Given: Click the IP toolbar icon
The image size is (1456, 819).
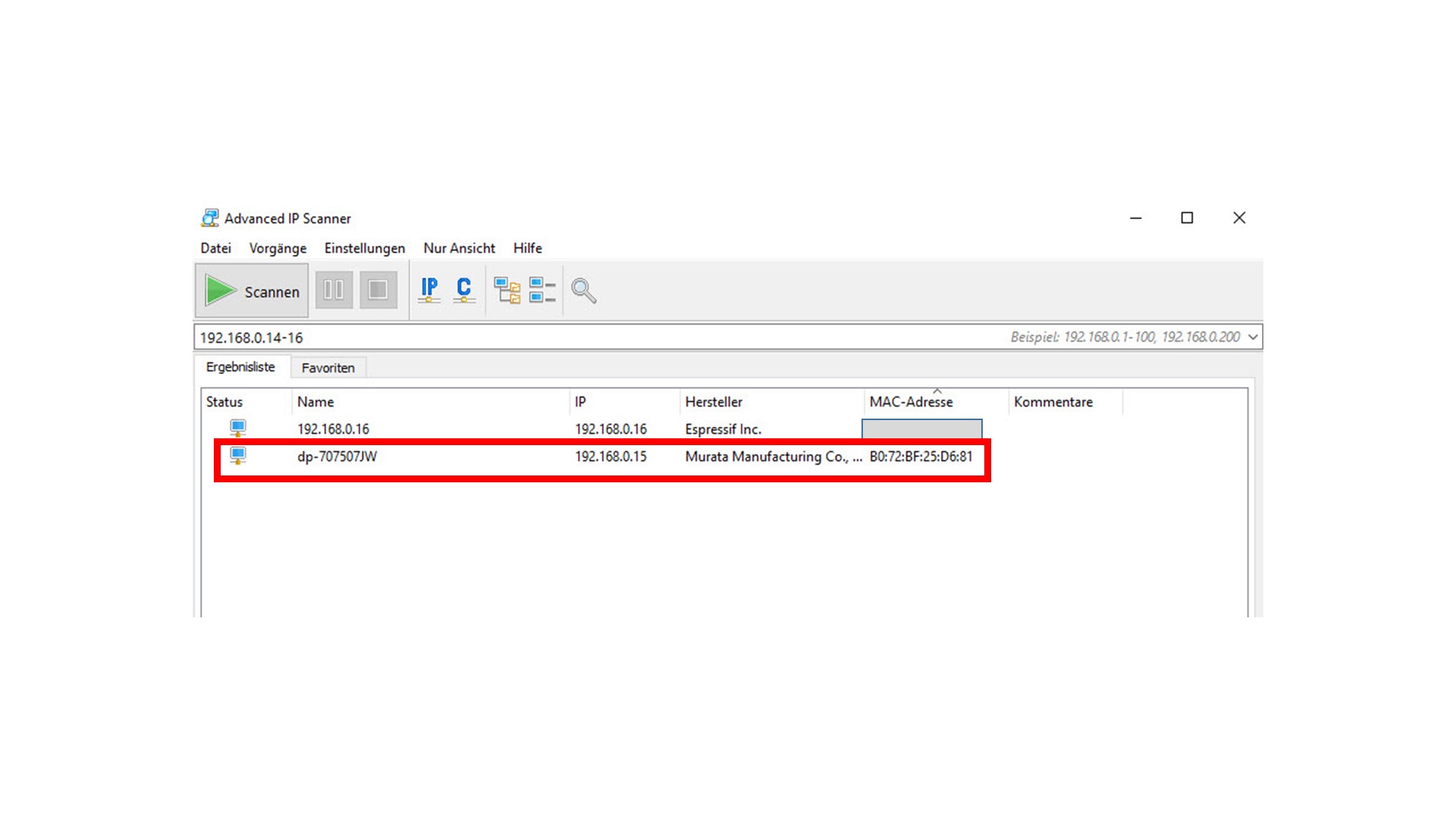Looking at the screenshot, I should point(429,290).
